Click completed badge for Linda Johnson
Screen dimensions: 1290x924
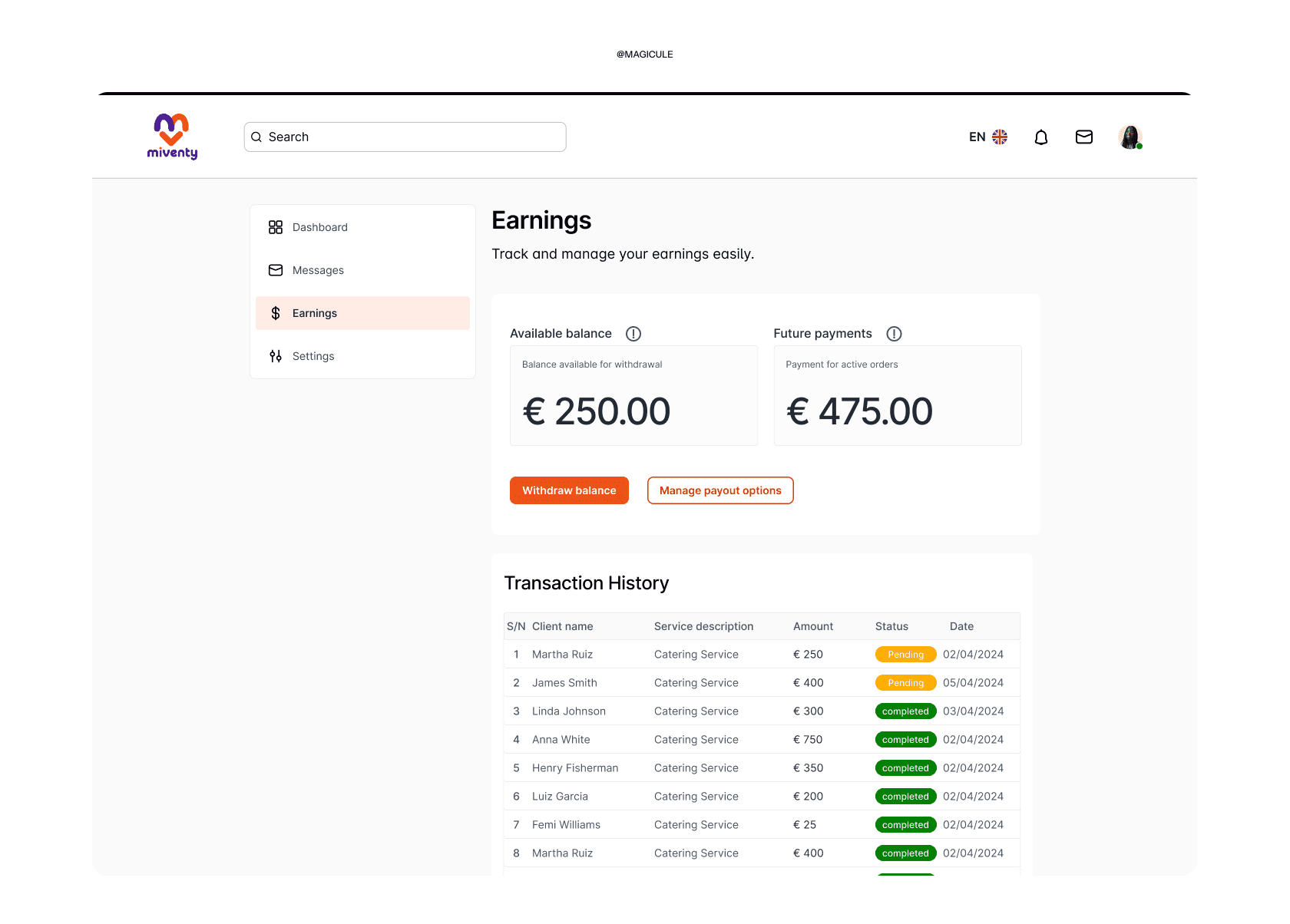[x=905, y=711]
